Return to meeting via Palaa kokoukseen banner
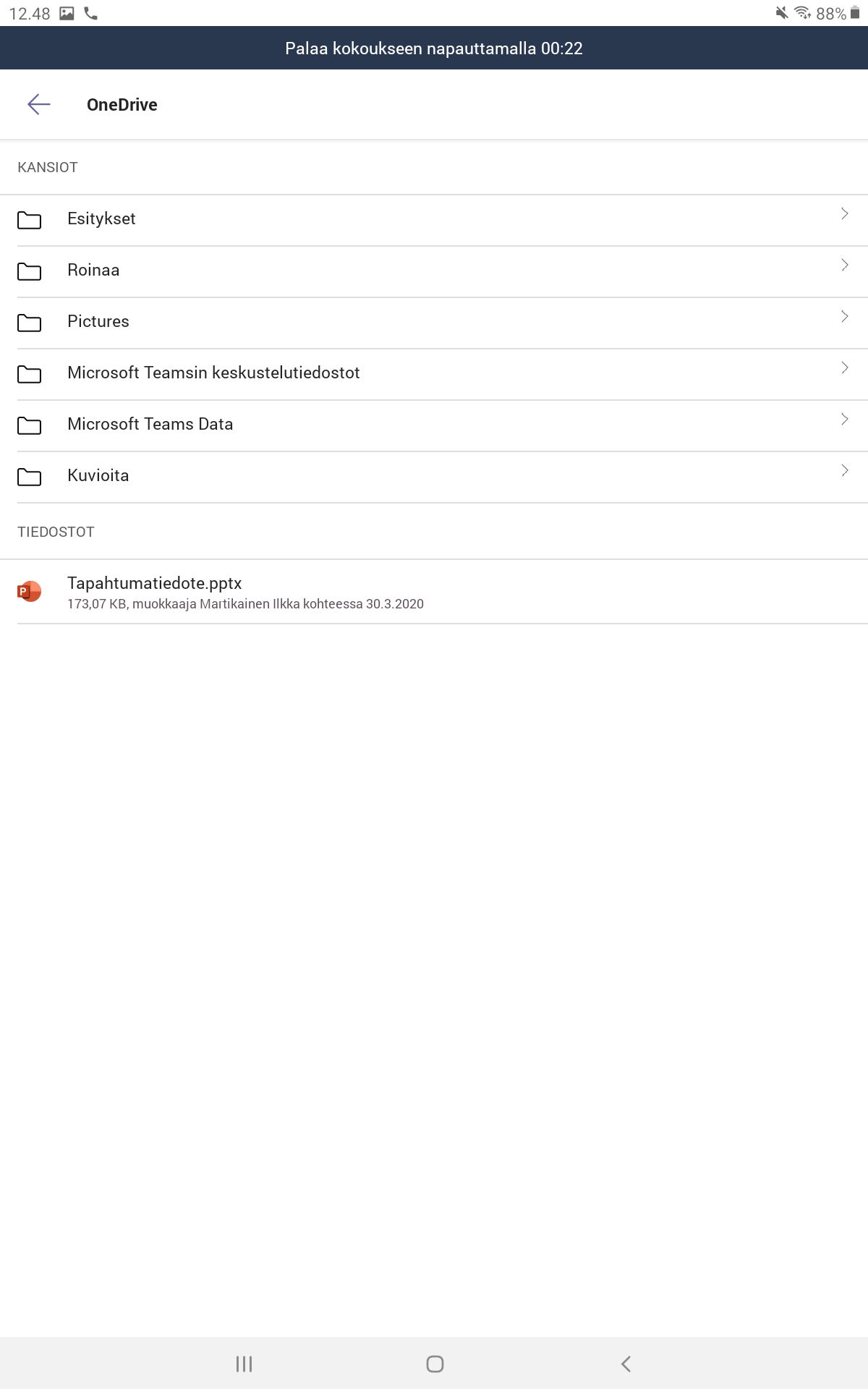 click(x=434, y=48)
